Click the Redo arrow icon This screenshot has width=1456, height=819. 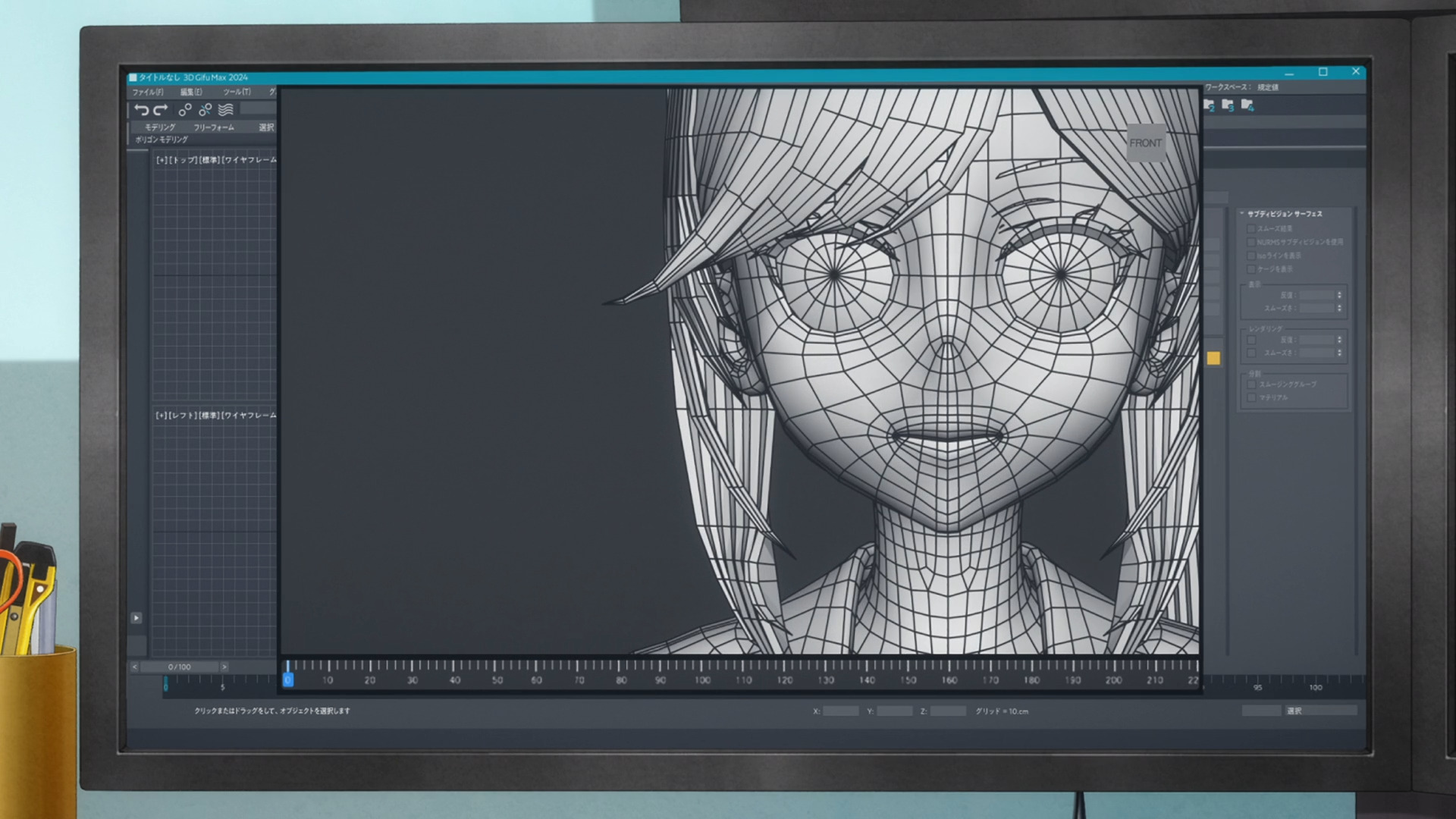161,110
